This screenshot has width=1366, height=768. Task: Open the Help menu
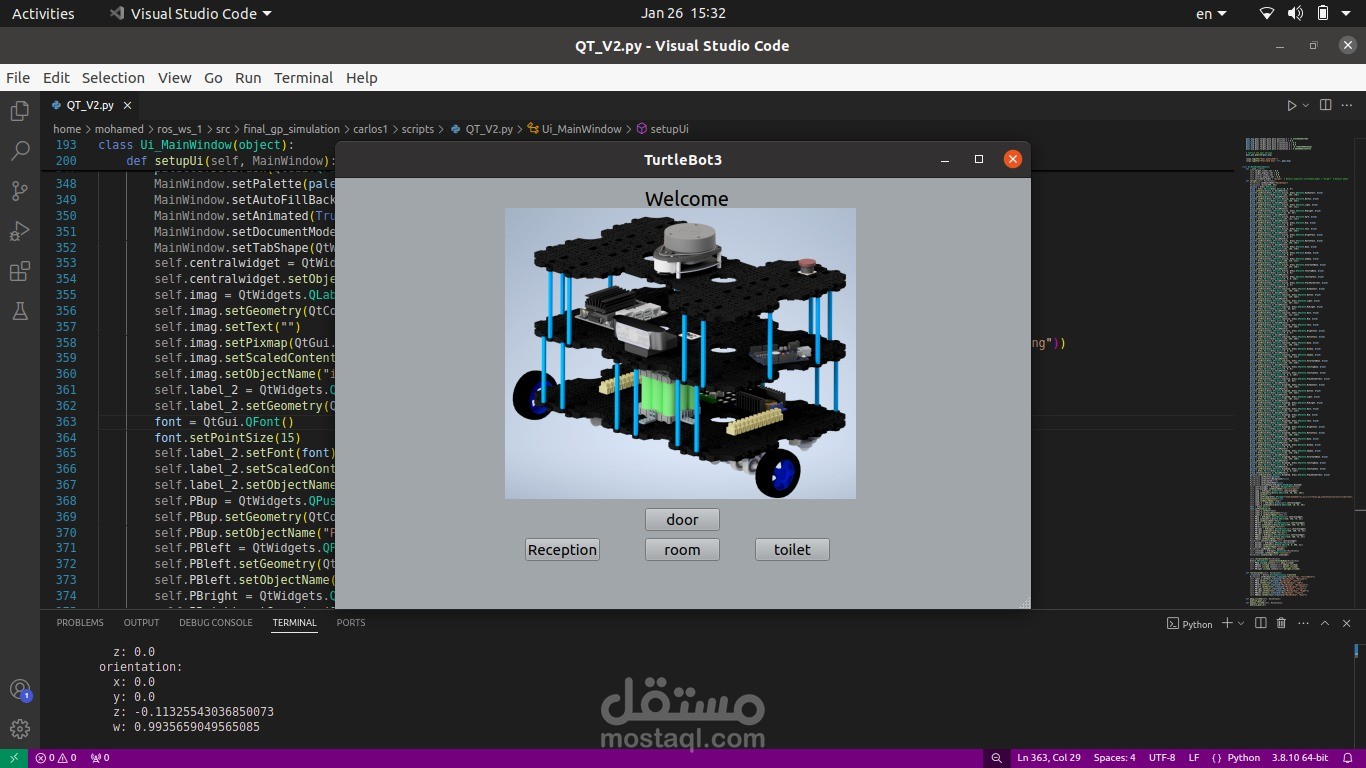click(361, 78)
